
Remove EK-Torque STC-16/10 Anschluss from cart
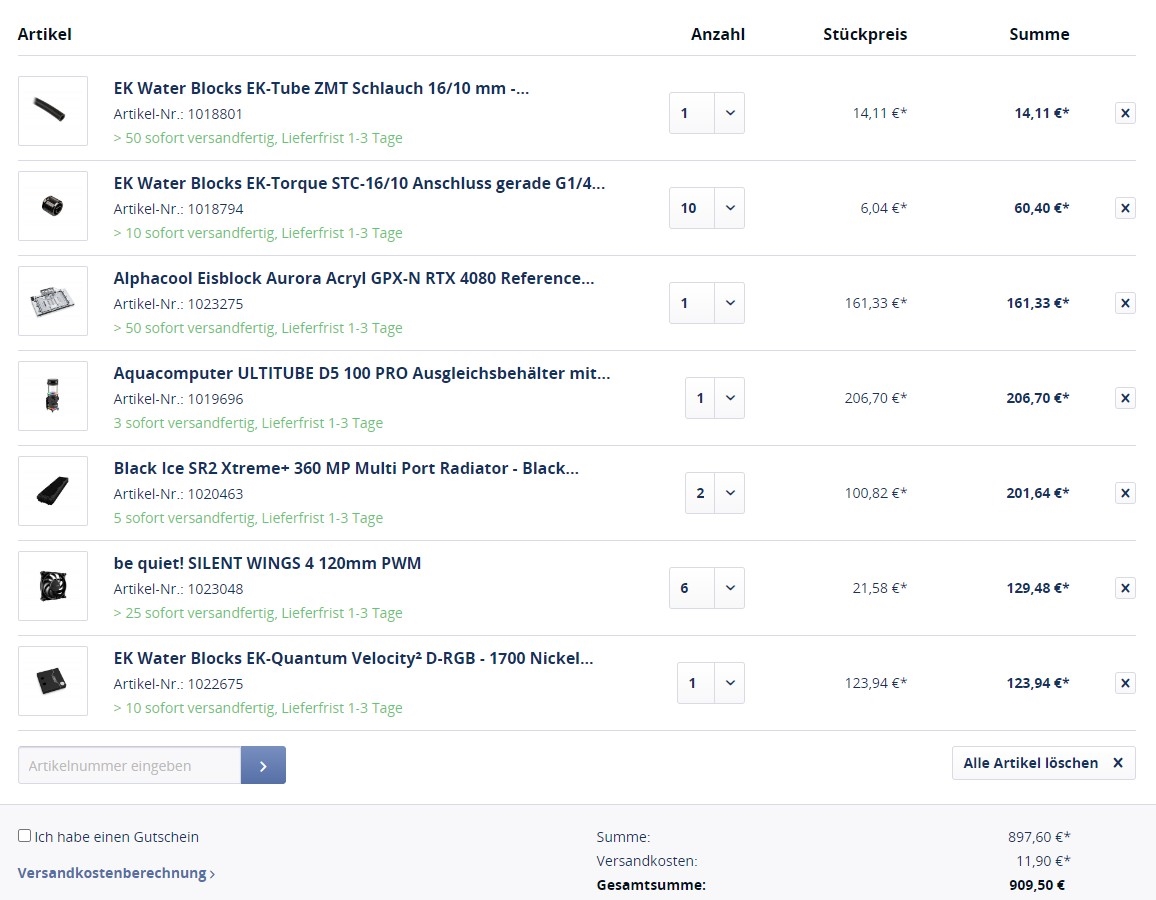(x=1125, y=208)
